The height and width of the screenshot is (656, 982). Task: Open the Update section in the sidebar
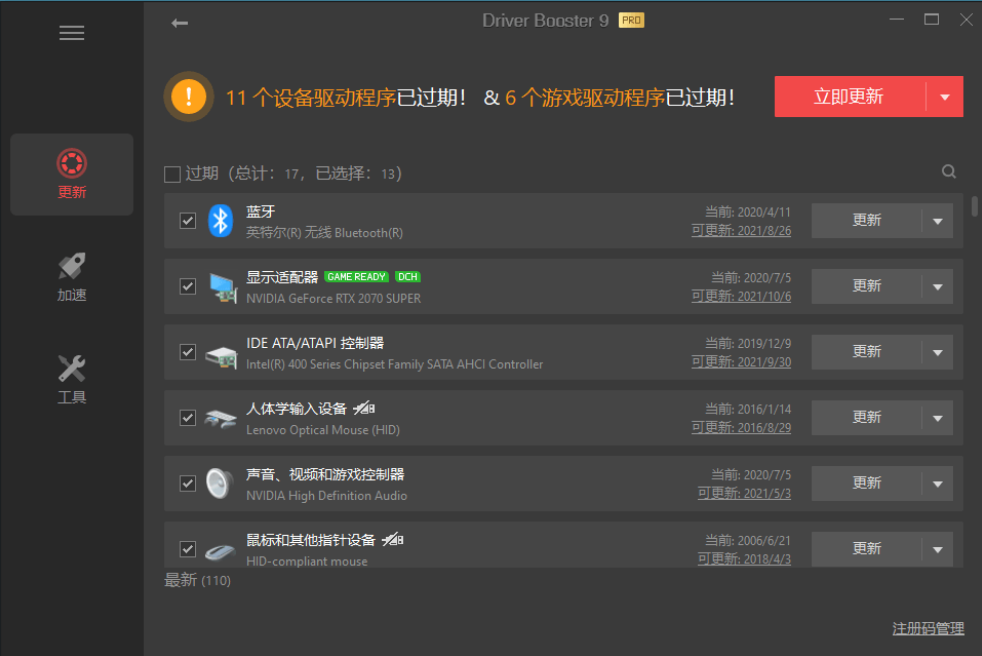point(71,173)
